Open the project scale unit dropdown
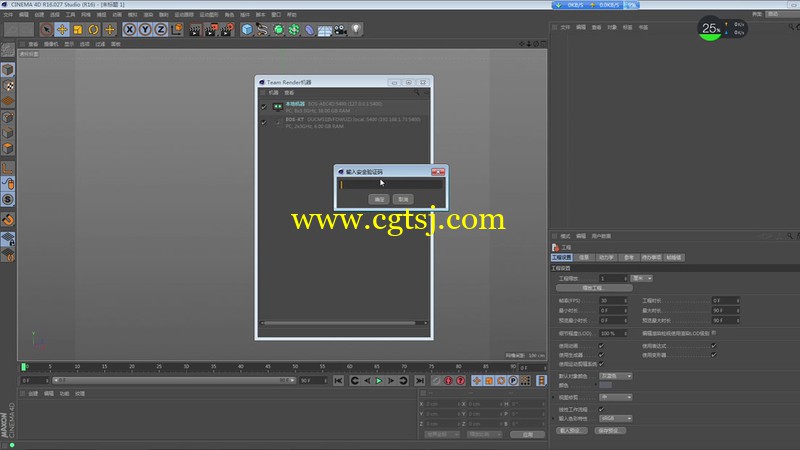 [x=642, y=278]
